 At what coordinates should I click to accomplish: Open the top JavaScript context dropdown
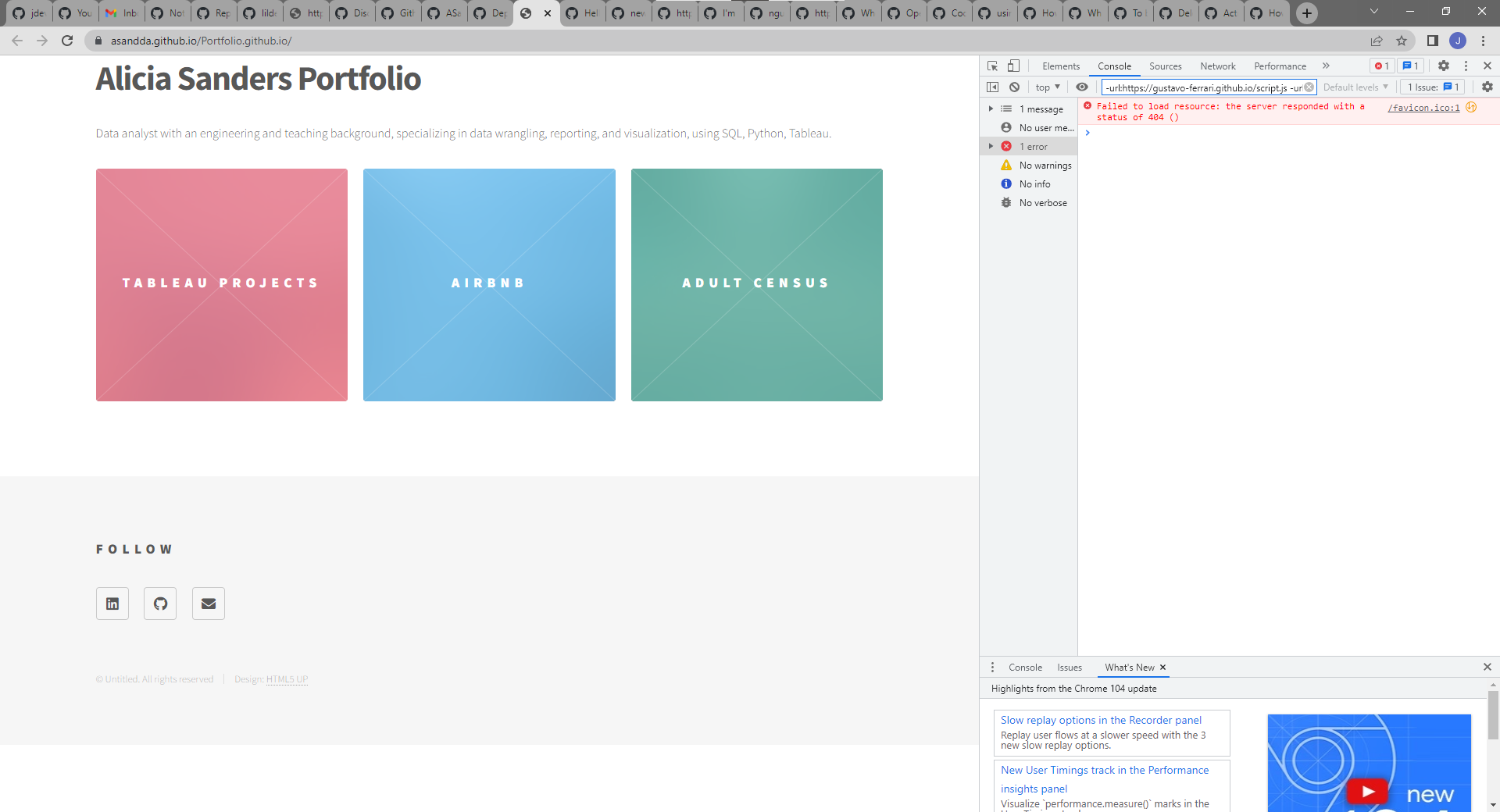[x=1048, y=87]
